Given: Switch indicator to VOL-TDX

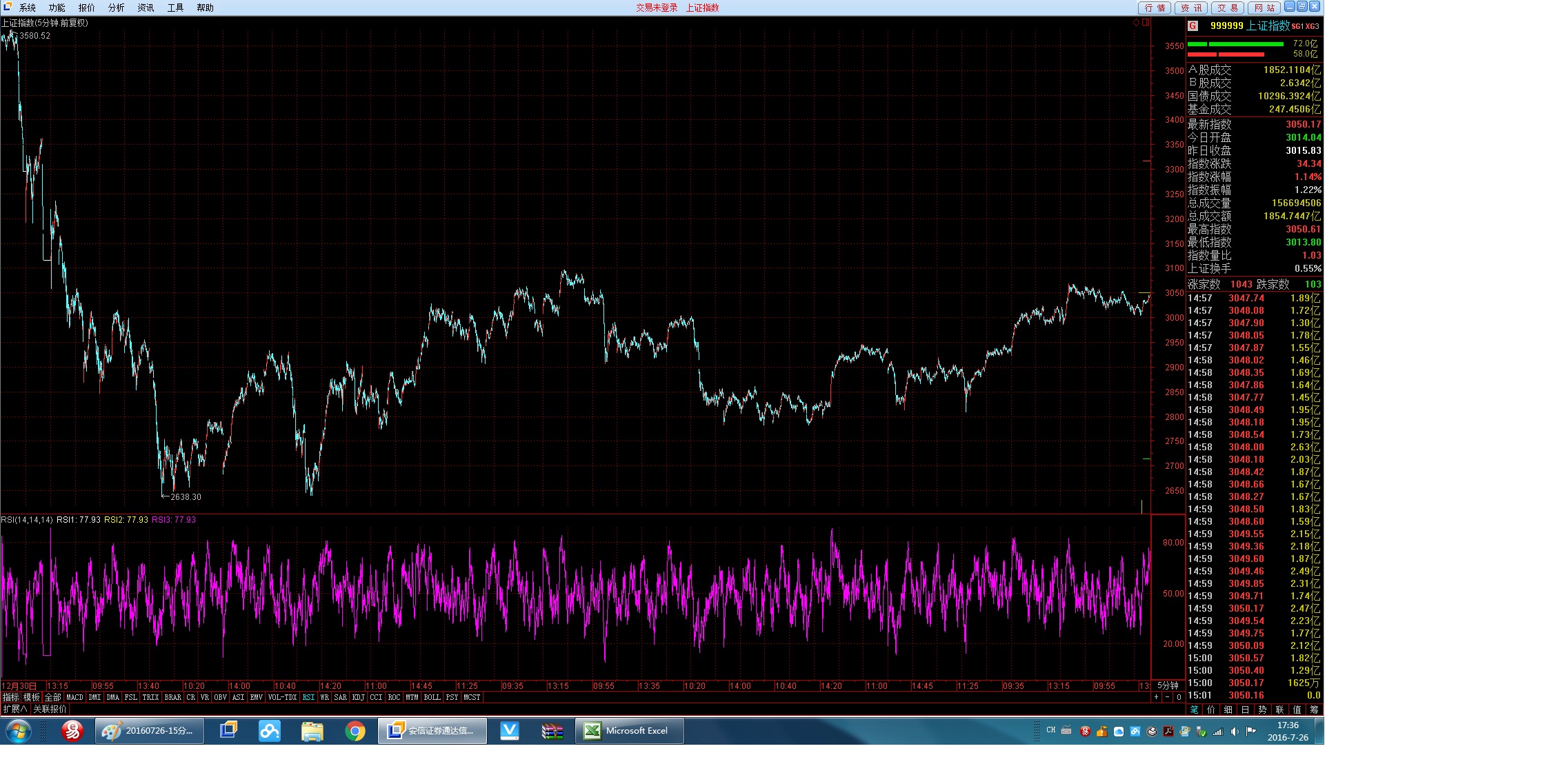Looking at the screenshot, I should pos(282,697).
